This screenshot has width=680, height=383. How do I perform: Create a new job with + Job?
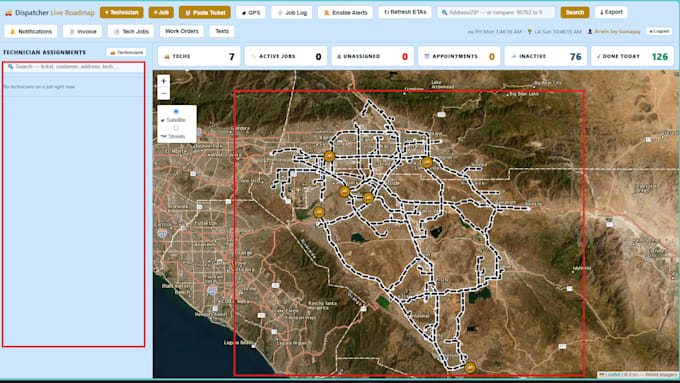tap(161, 13)
